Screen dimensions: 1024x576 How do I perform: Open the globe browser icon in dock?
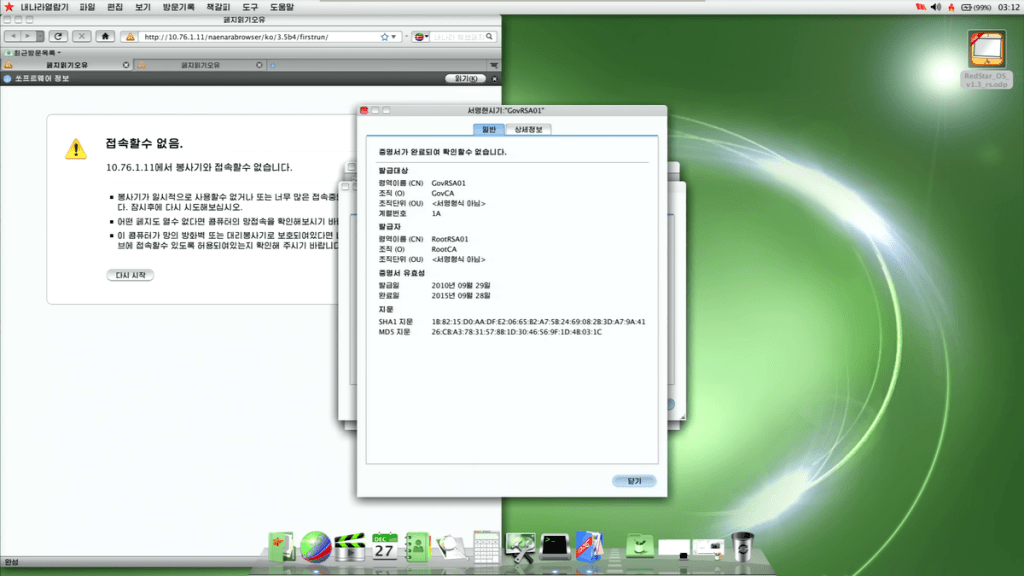tap(316, 546)
